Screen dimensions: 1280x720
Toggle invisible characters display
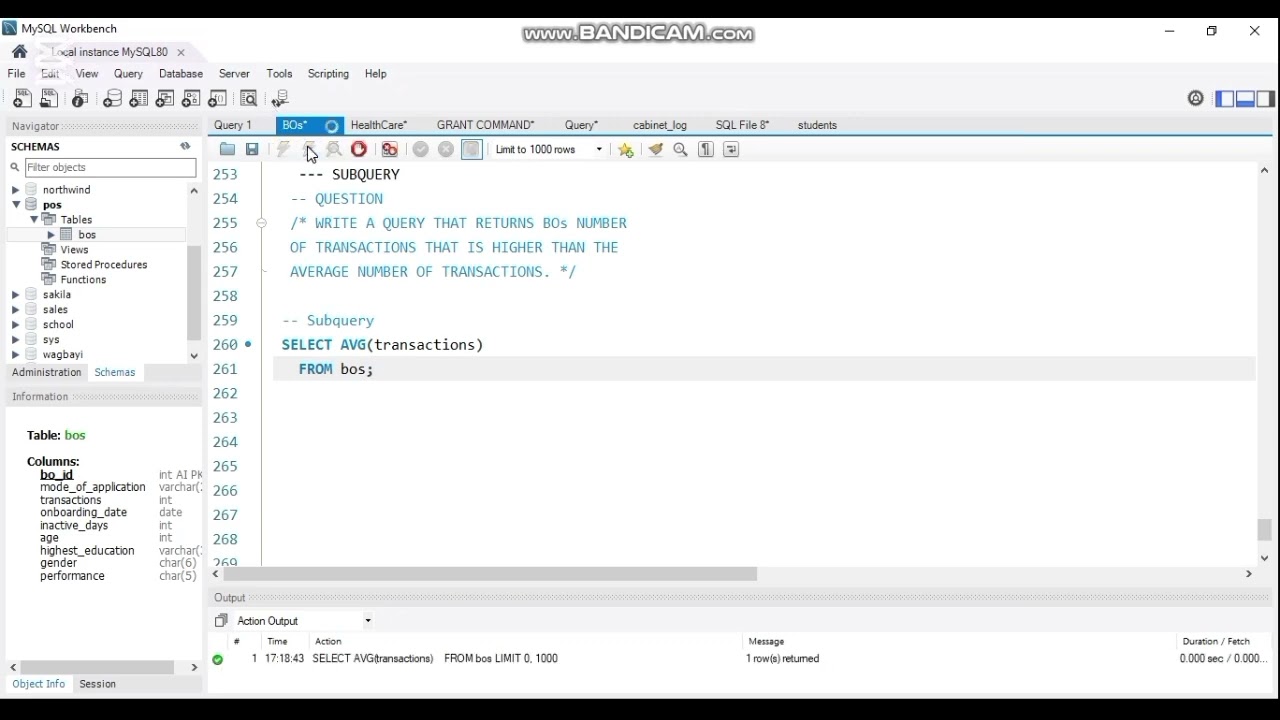coord(706,149)
